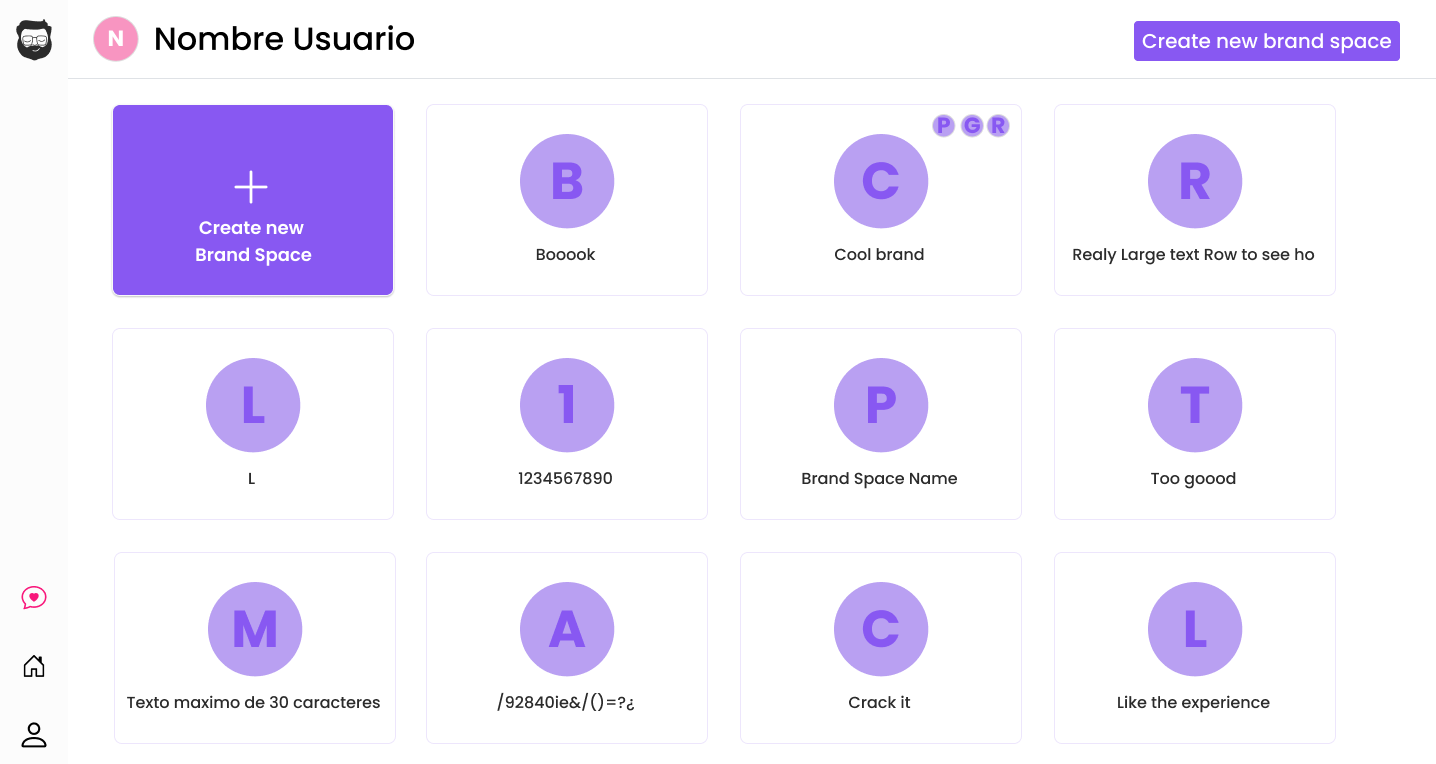Select the Too goood brand card

click(1195, 424)
